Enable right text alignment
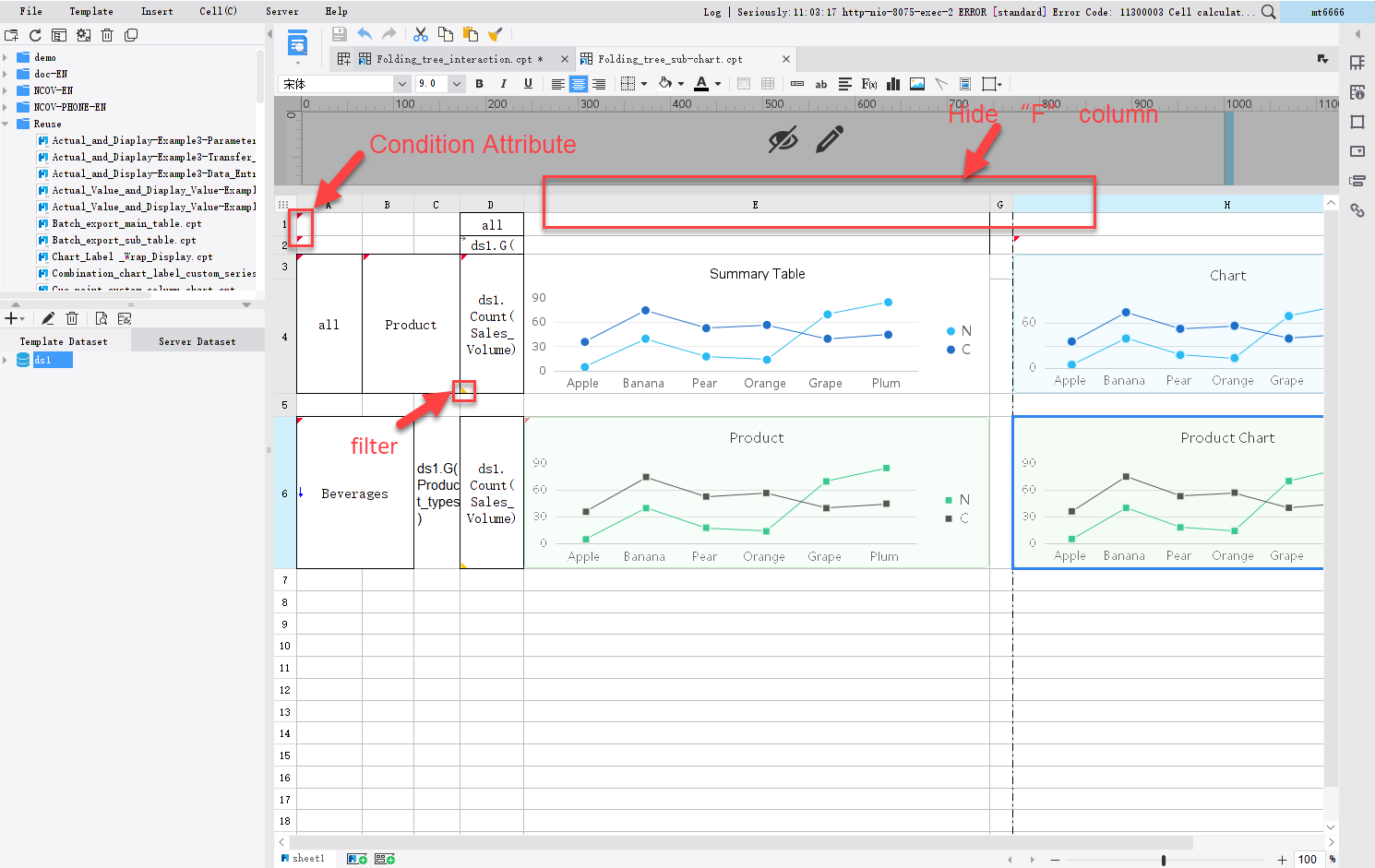 pyautogui.click(x=599, y=84)
